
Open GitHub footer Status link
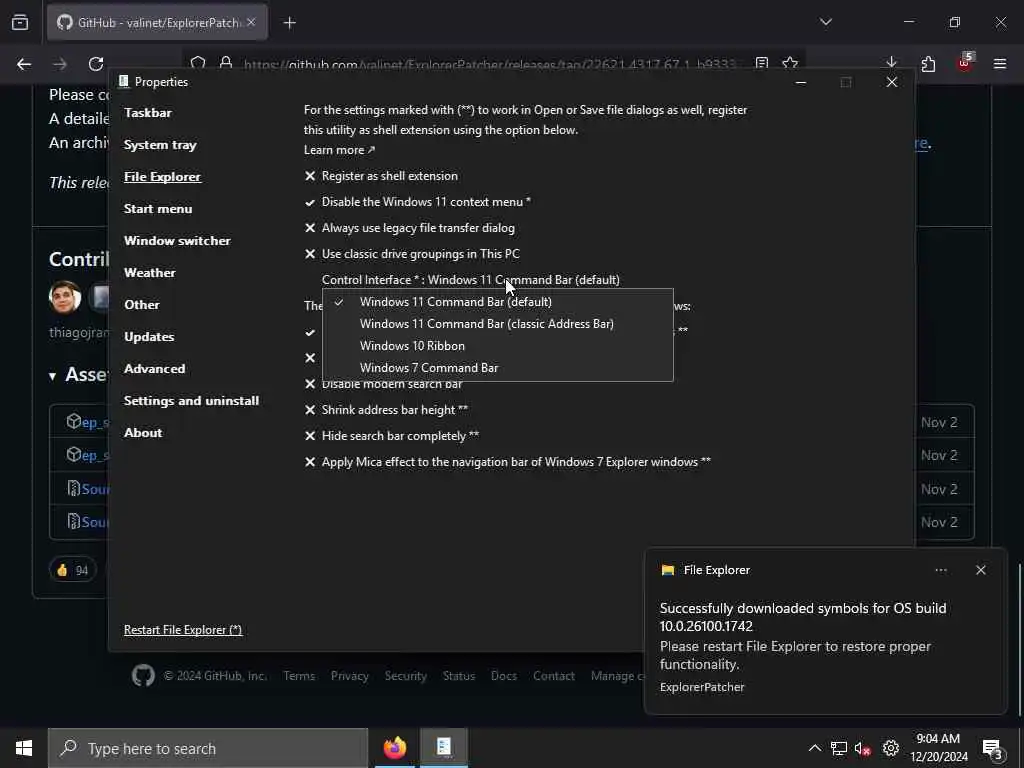coord(459,676)
